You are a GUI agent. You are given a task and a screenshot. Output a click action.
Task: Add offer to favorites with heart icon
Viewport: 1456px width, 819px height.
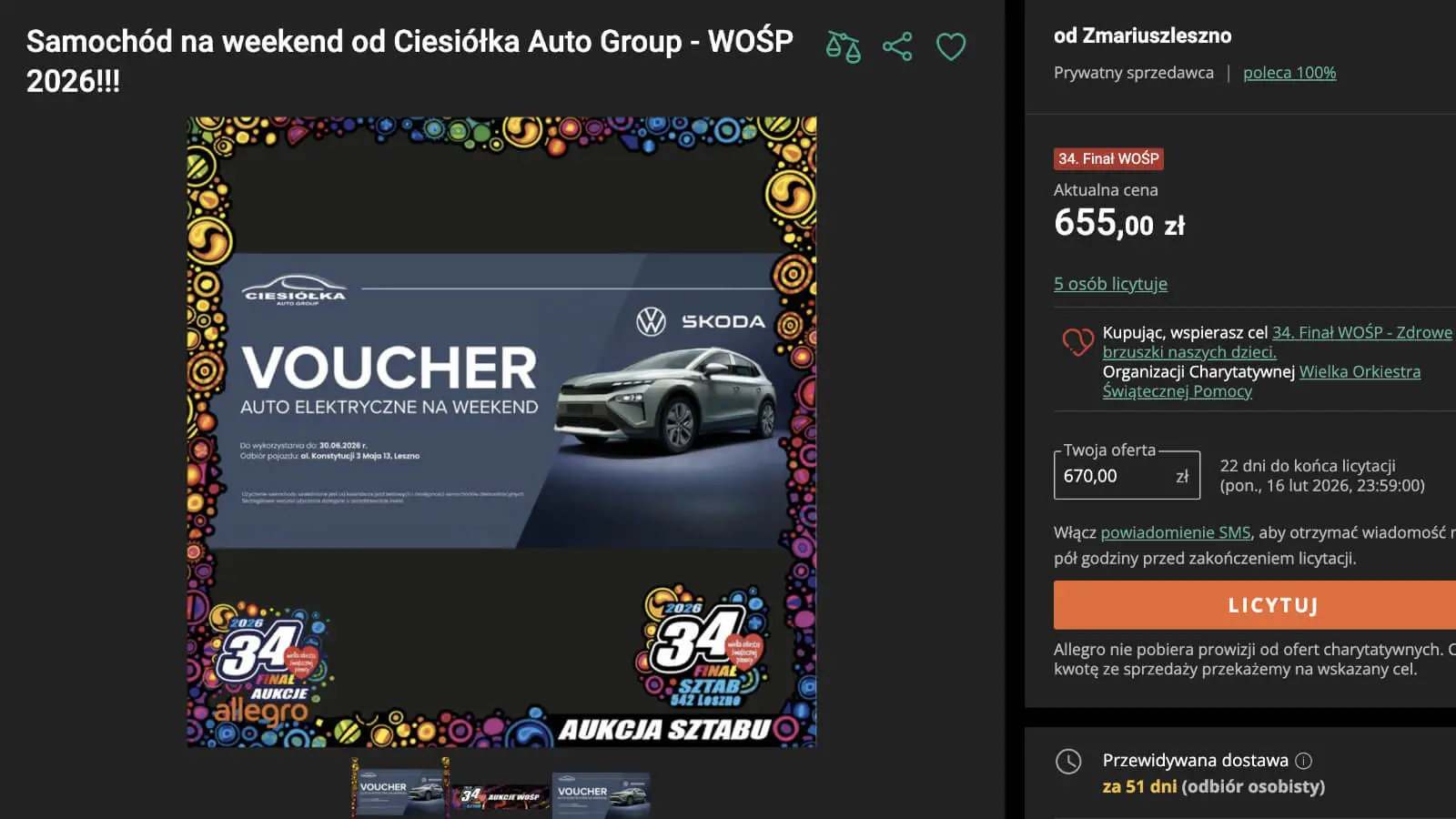click(x=951, y=46)
